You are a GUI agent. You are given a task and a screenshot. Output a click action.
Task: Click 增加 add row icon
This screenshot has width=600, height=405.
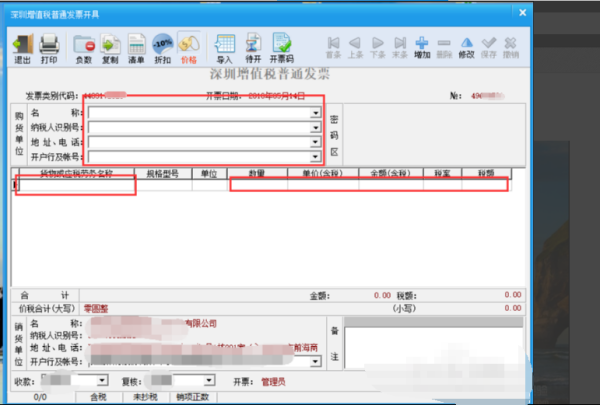(422, 48)
